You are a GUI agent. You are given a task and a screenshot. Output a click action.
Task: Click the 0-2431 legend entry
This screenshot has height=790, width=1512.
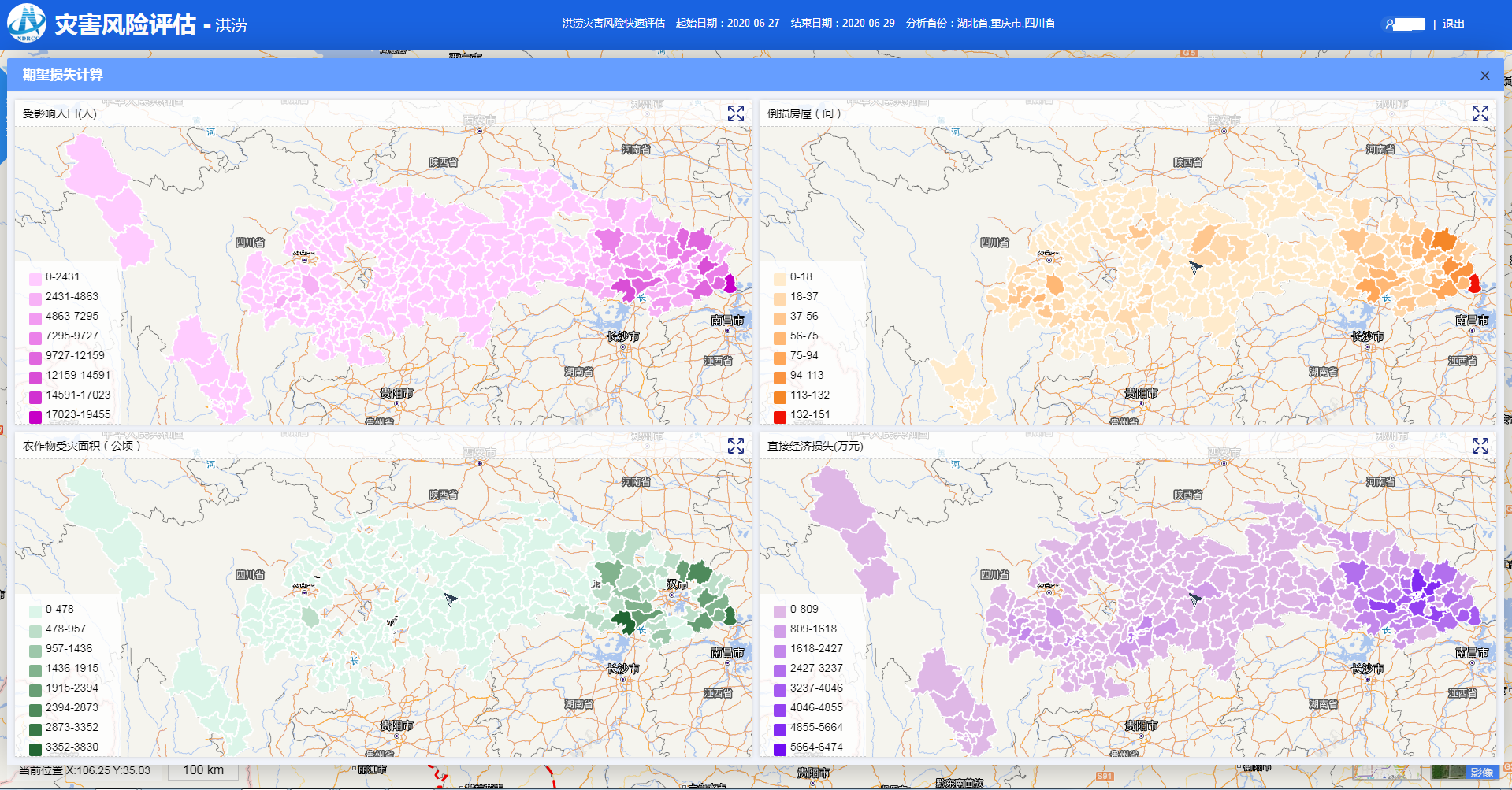pyautogui.click(x=62, y=277)
